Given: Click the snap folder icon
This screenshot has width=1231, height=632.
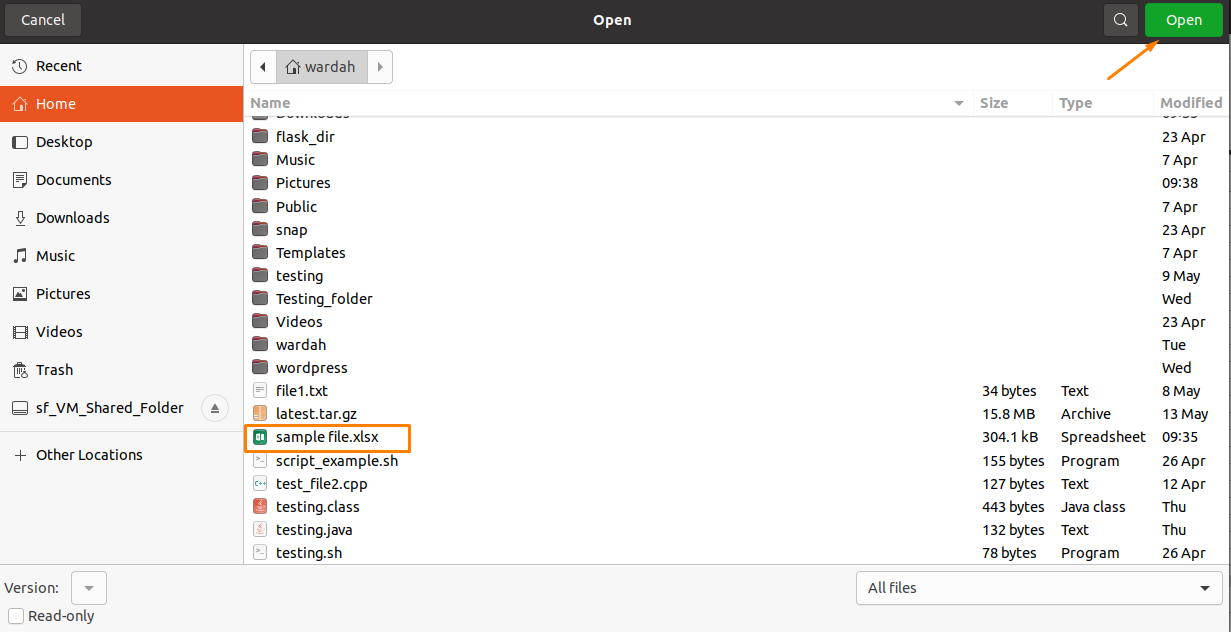Looking at the screenshot, I should click(260, 230).
